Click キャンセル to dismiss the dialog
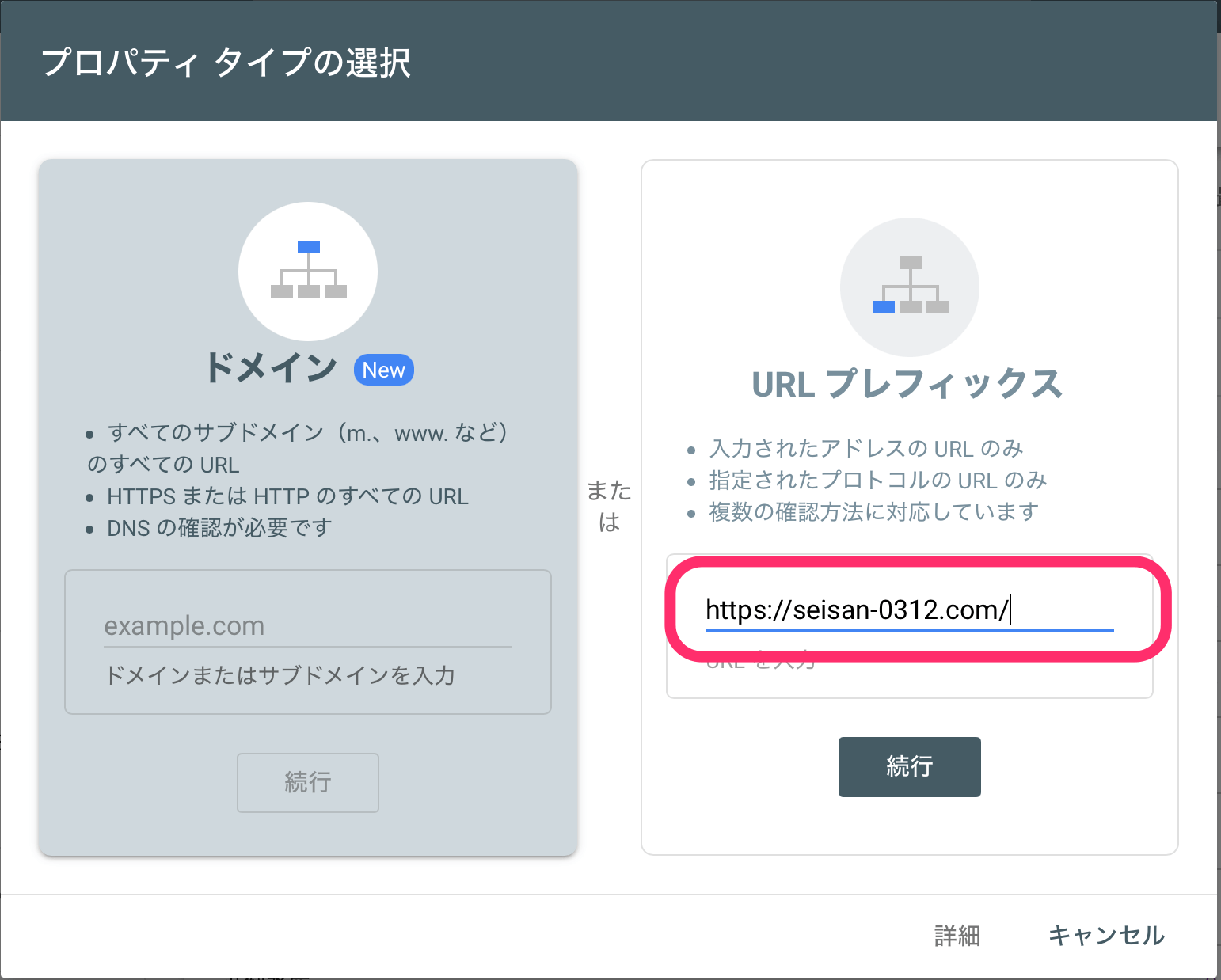This screenshot has height=980, width=1221. tap(1105, 936)
